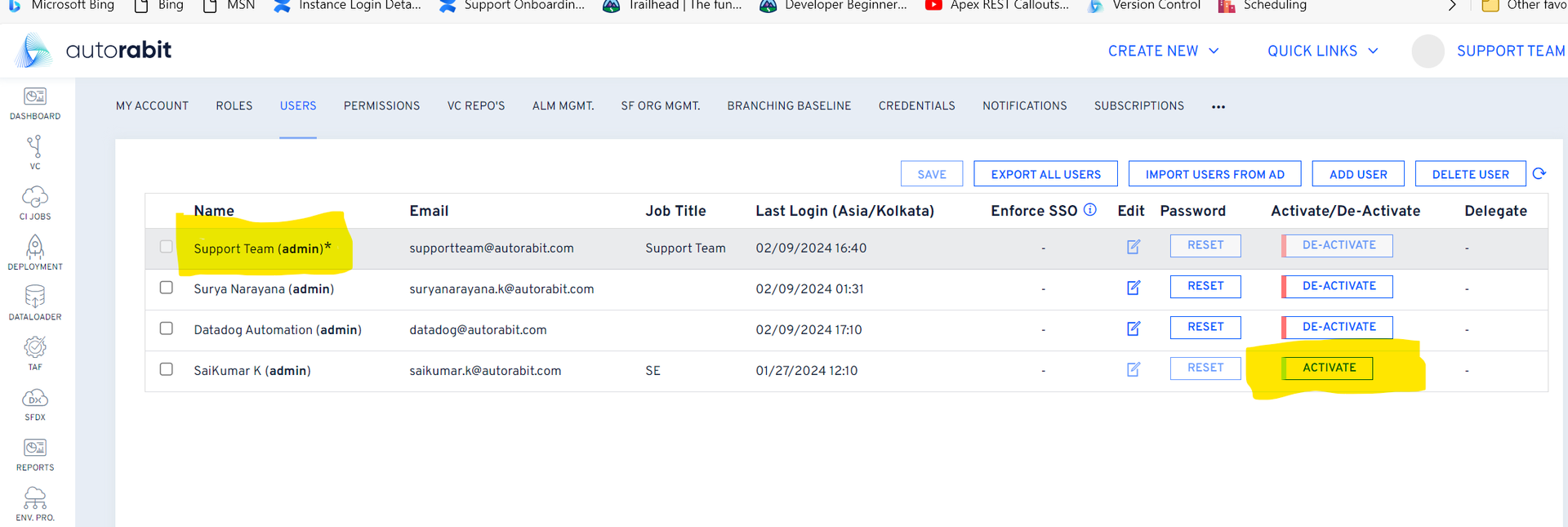This screenshot has width=1568, height=527.
Task: Check the SaiKumar K user checkbox
Action: click(x=167, y=369)
